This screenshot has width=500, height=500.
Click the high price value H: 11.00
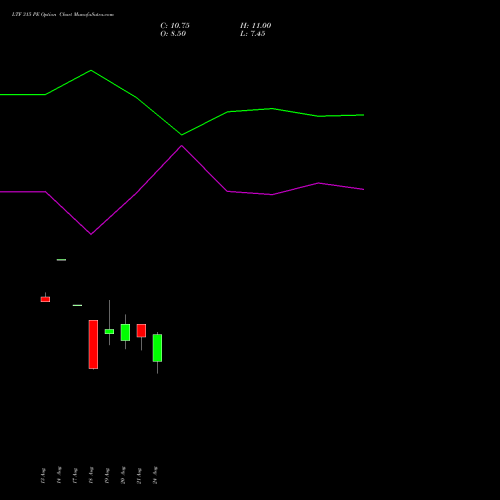[x=256, y=26]
